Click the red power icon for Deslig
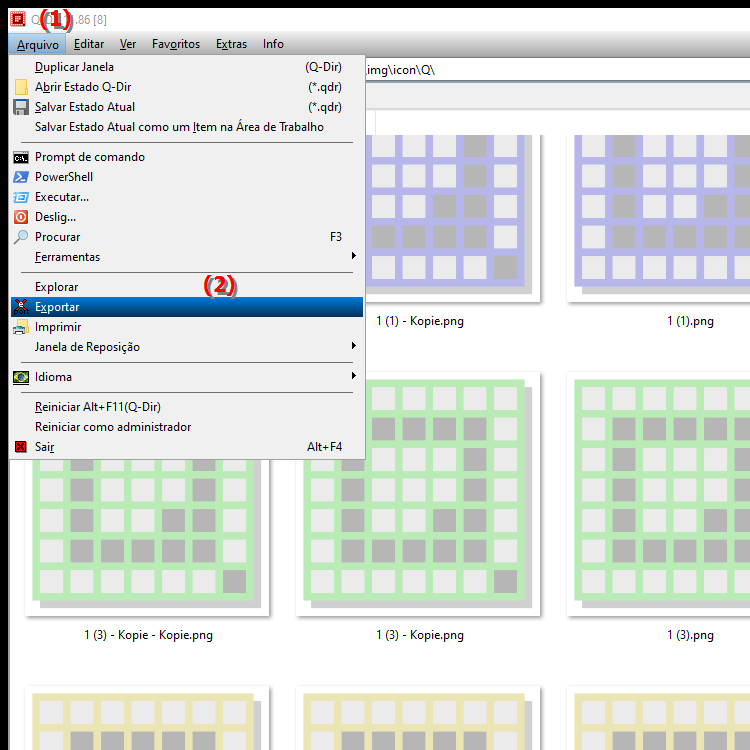Viewport: 750px width, 750px height. pos(21,217)
